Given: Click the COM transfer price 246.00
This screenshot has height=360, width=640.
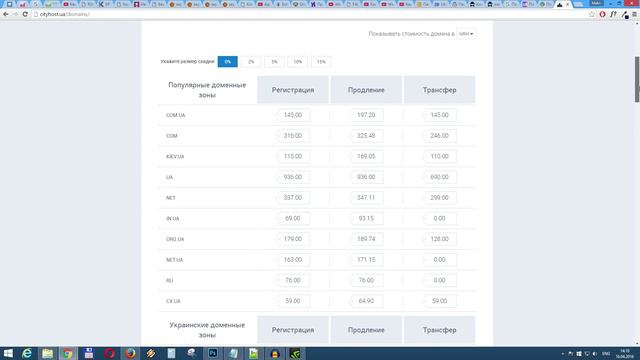Looking at the screenshot, I should (440, 136).
